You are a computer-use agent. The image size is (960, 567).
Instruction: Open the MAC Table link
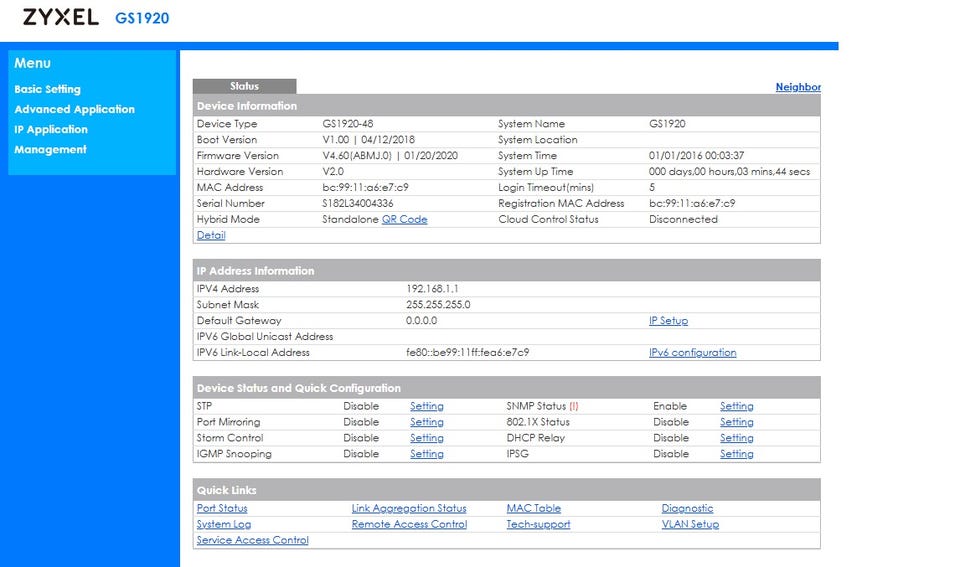pyautogui.click(x=533, y=508)
